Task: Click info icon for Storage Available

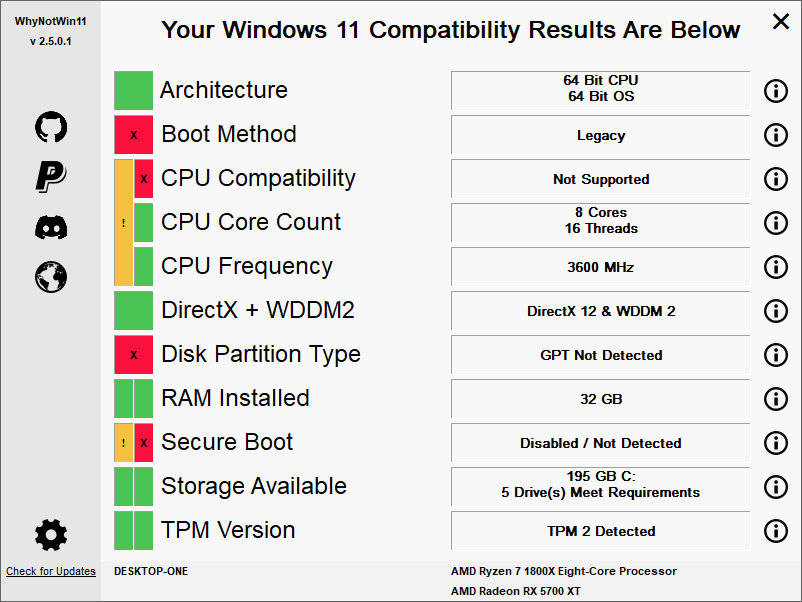Action: [776, 487]
